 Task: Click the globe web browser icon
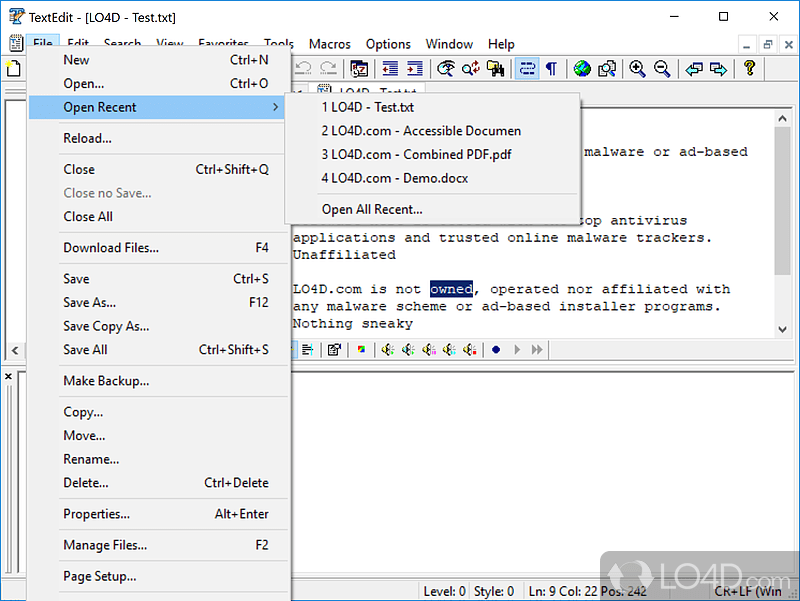click(x=582, y=68)
